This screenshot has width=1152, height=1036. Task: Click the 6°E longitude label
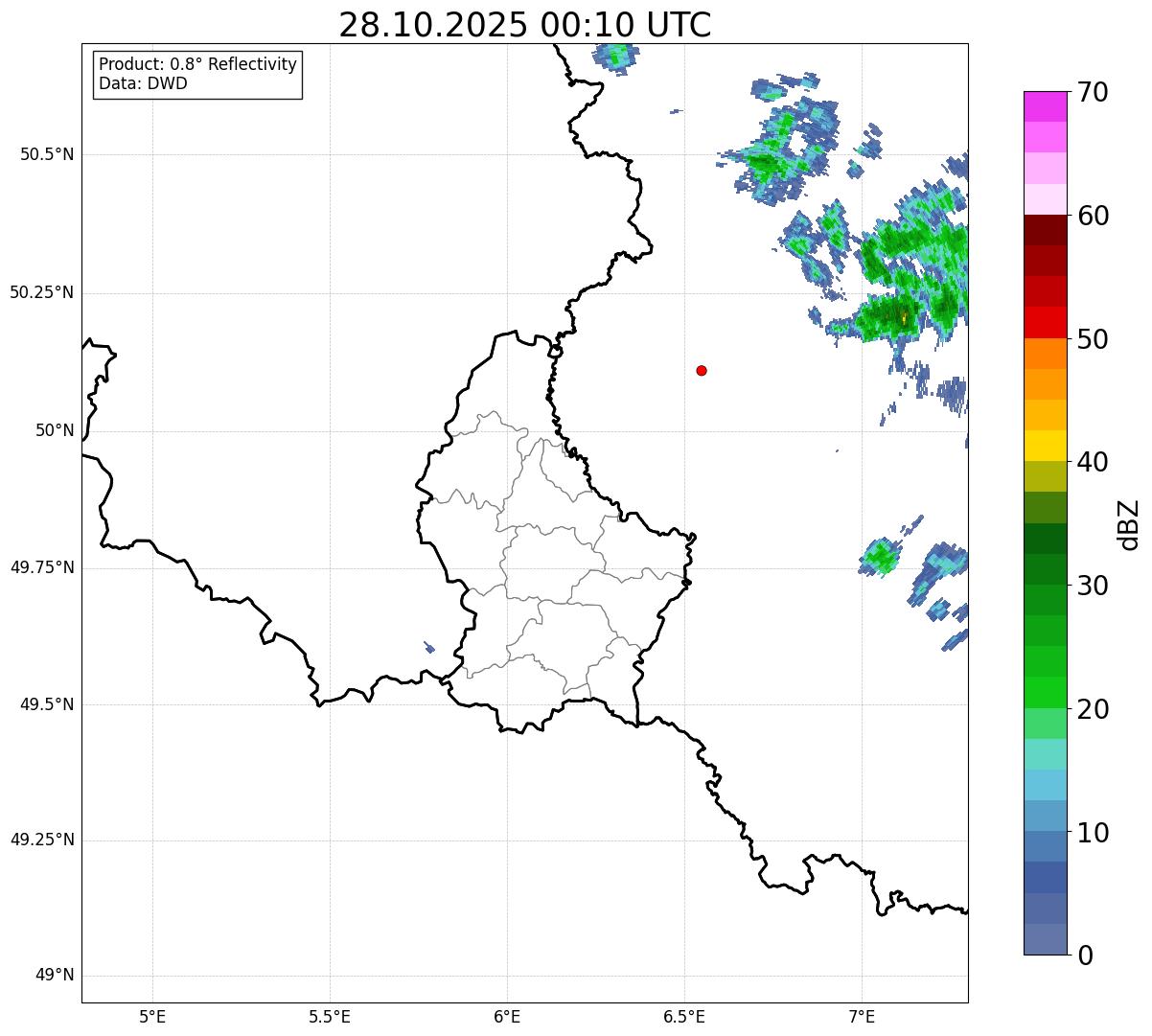coord(507,1016)
